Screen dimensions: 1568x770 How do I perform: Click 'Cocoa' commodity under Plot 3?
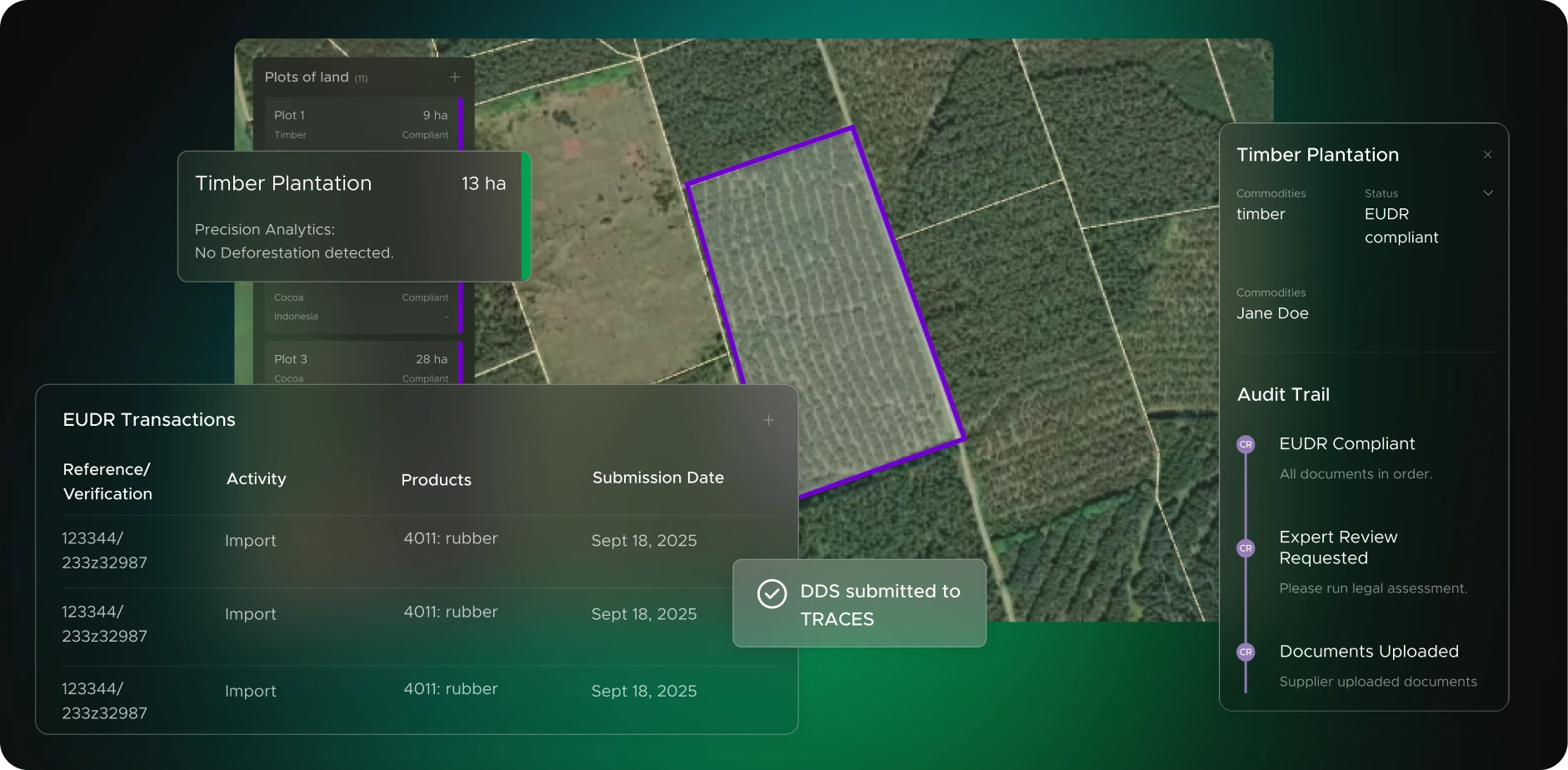click(288, 378)
